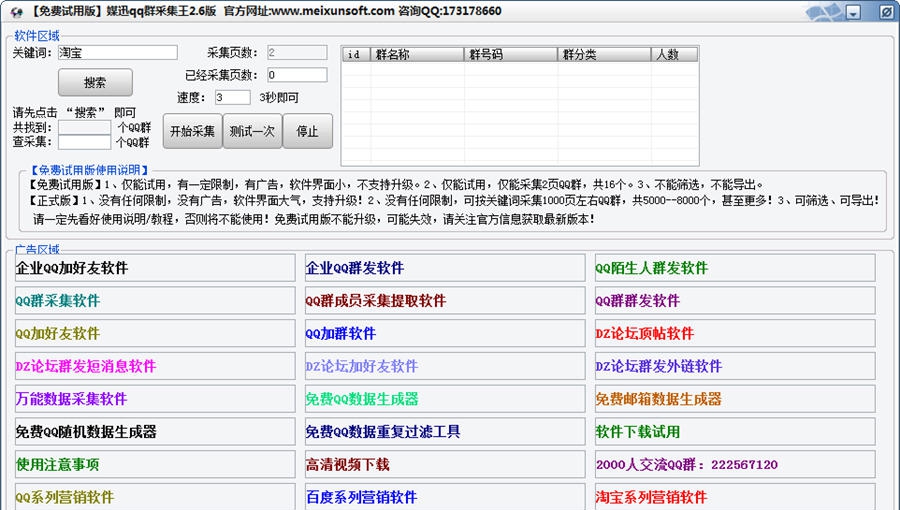Click the 搜索 search button

95,83
